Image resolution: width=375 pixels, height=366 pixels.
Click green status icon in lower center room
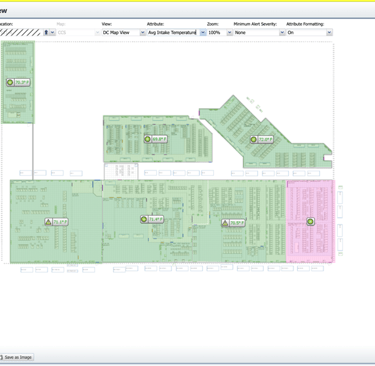point(144,219)
